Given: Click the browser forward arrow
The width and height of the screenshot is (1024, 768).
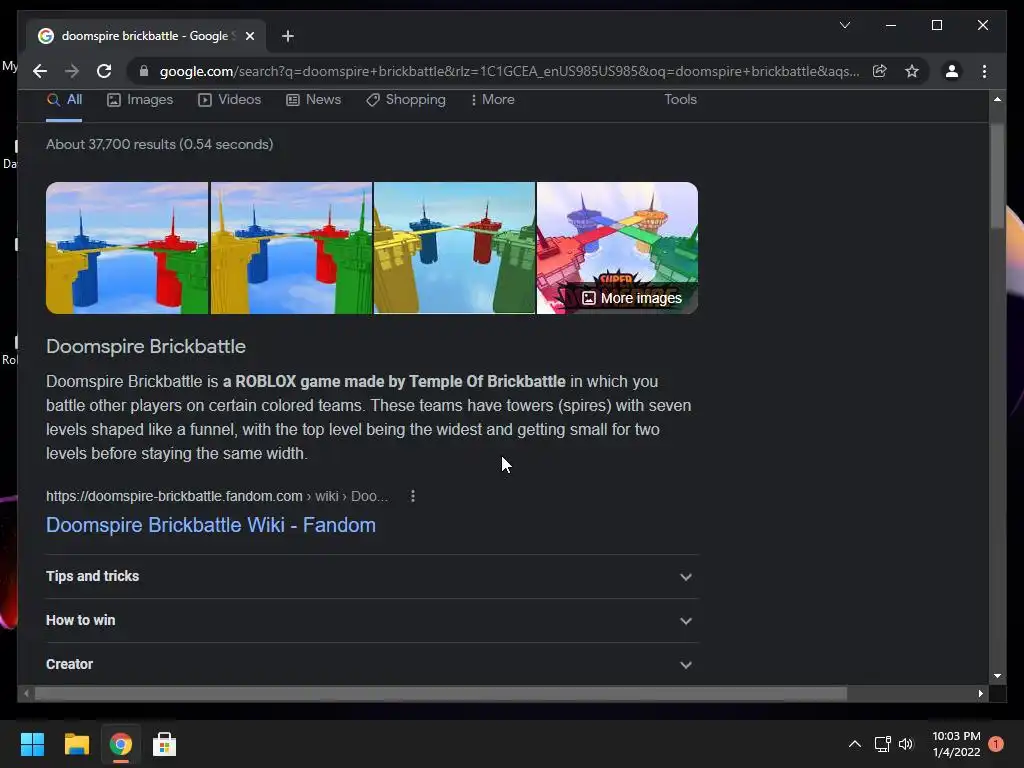Looking at the screenshot, I should click(72, 71).
